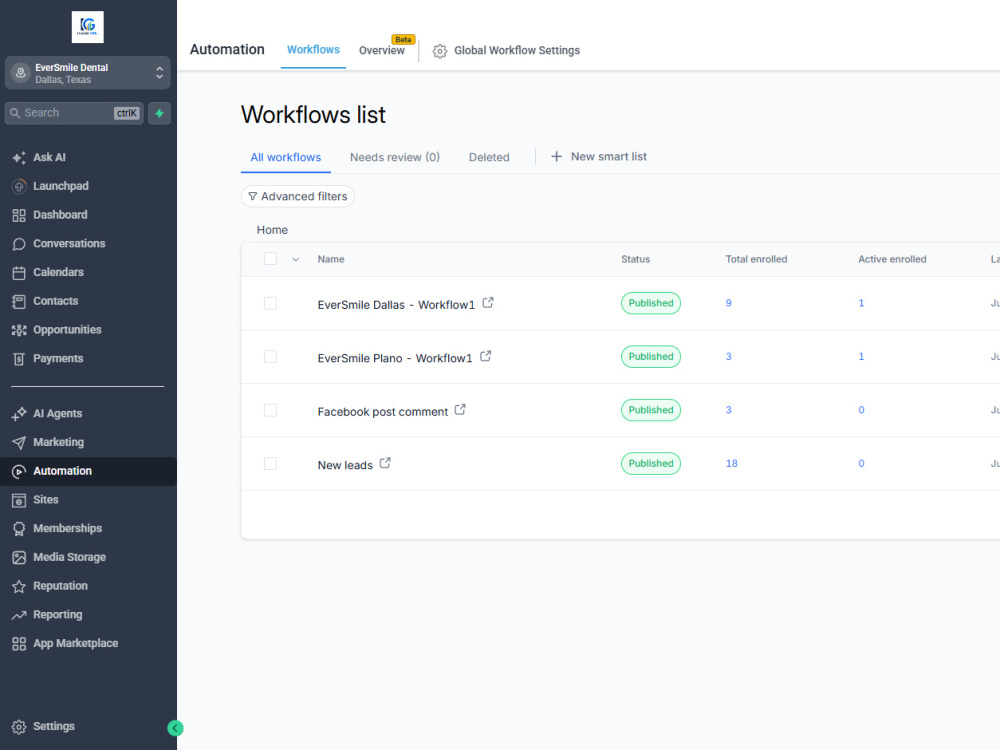Viewport: 1000px width, 750px height.
Task: Open Launchpad via its sidebar icon
Action: point(19,186)
